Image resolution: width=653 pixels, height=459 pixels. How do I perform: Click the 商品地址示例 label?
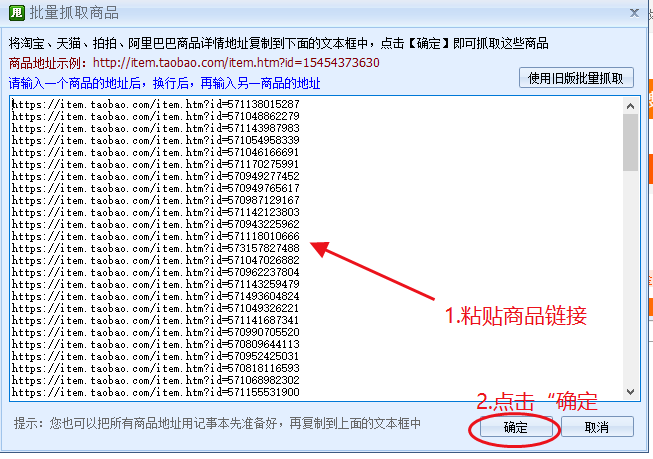(48, 63)
